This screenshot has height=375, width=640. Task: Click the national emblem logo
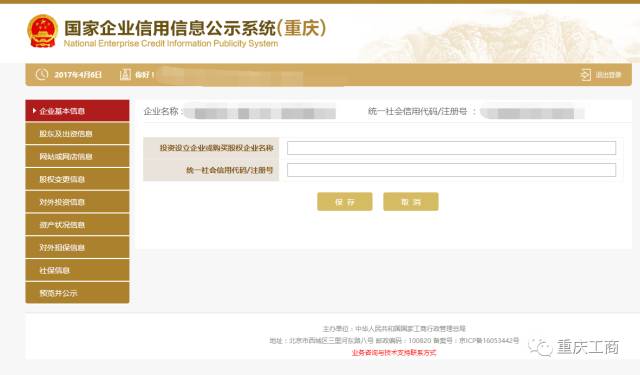42,31
